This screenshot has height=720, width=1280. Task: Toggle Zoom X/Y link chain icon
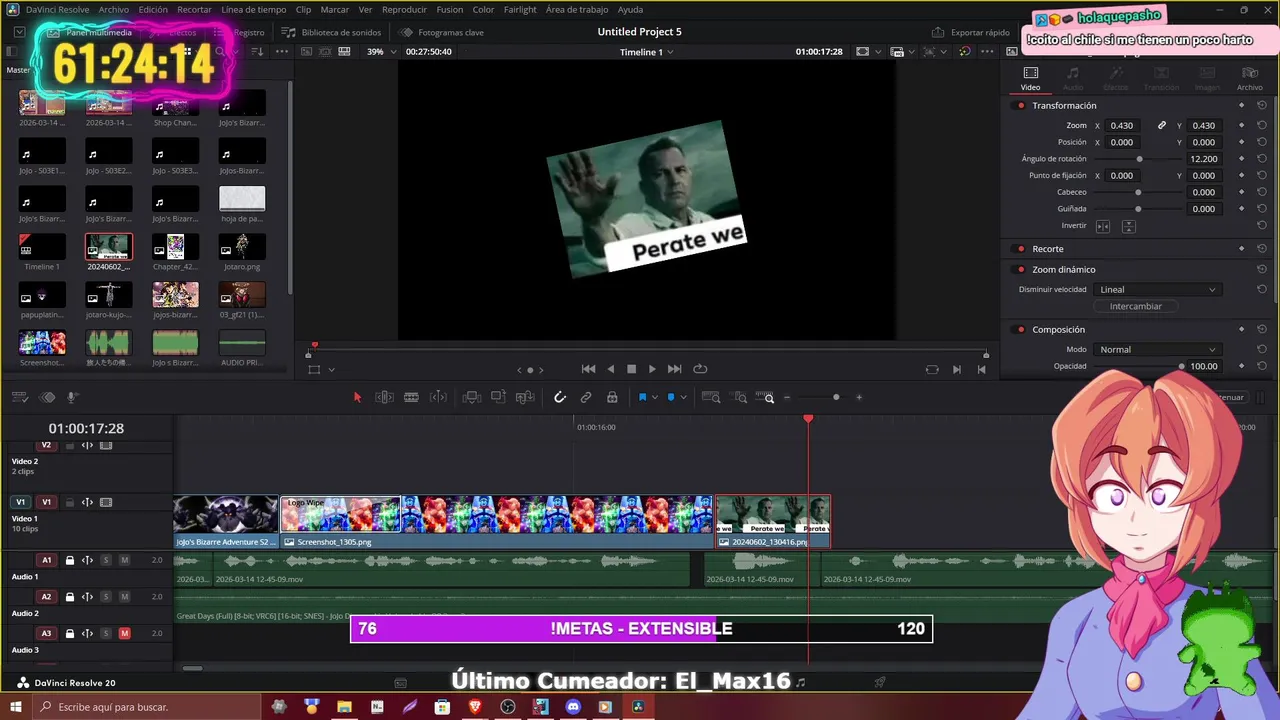[x=1162, y=126]
